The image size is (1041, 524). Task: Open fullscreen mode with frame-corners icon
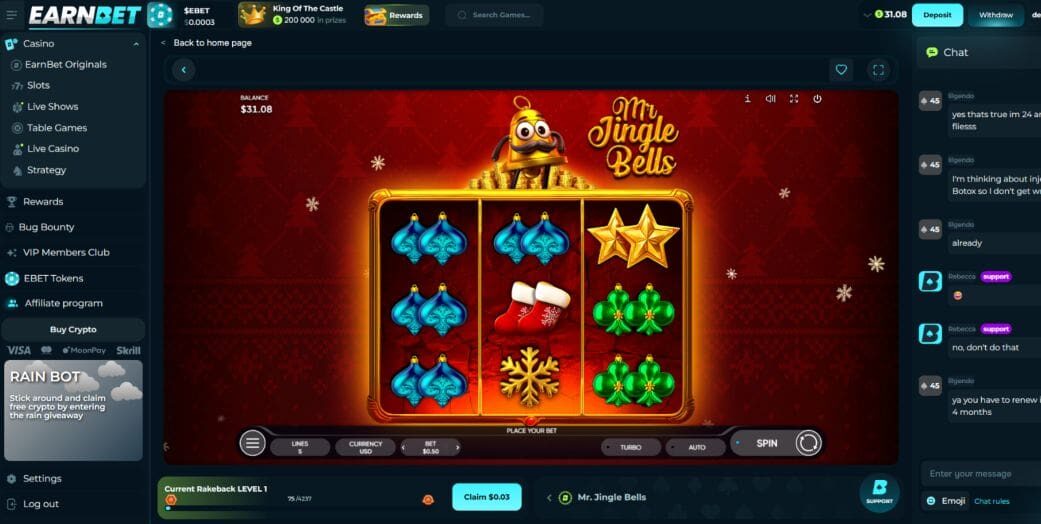(x=878, y=70)
